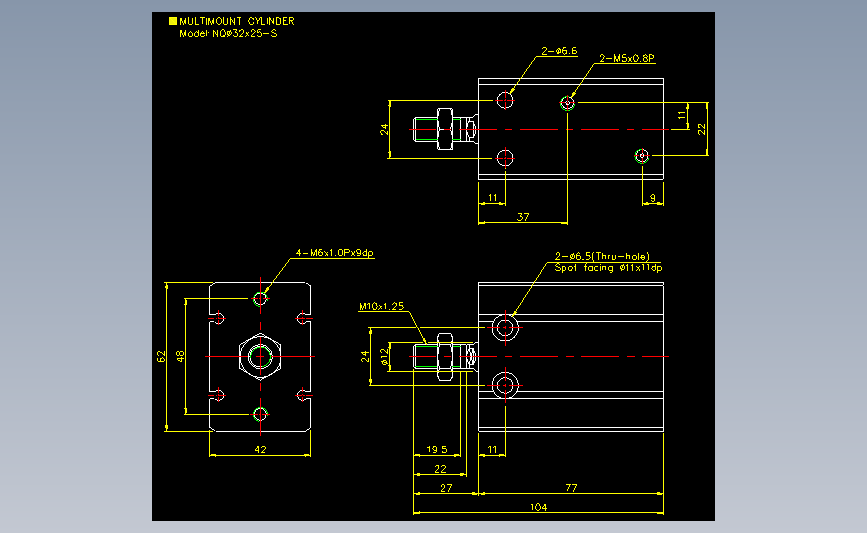Select the "φ12" rod diameter label
The width and height of the screenshot is (867, 533).
pyautogui.click(x=384, y=357)
